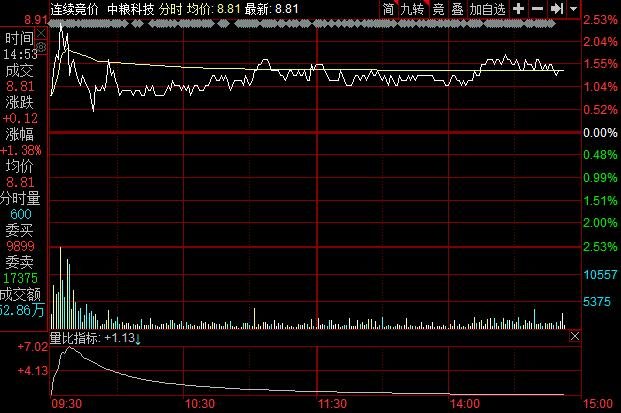Click the 1.55% axis label
Image resolution: width=621 pixels, height=413 pixels.
(x=600, y=64)
